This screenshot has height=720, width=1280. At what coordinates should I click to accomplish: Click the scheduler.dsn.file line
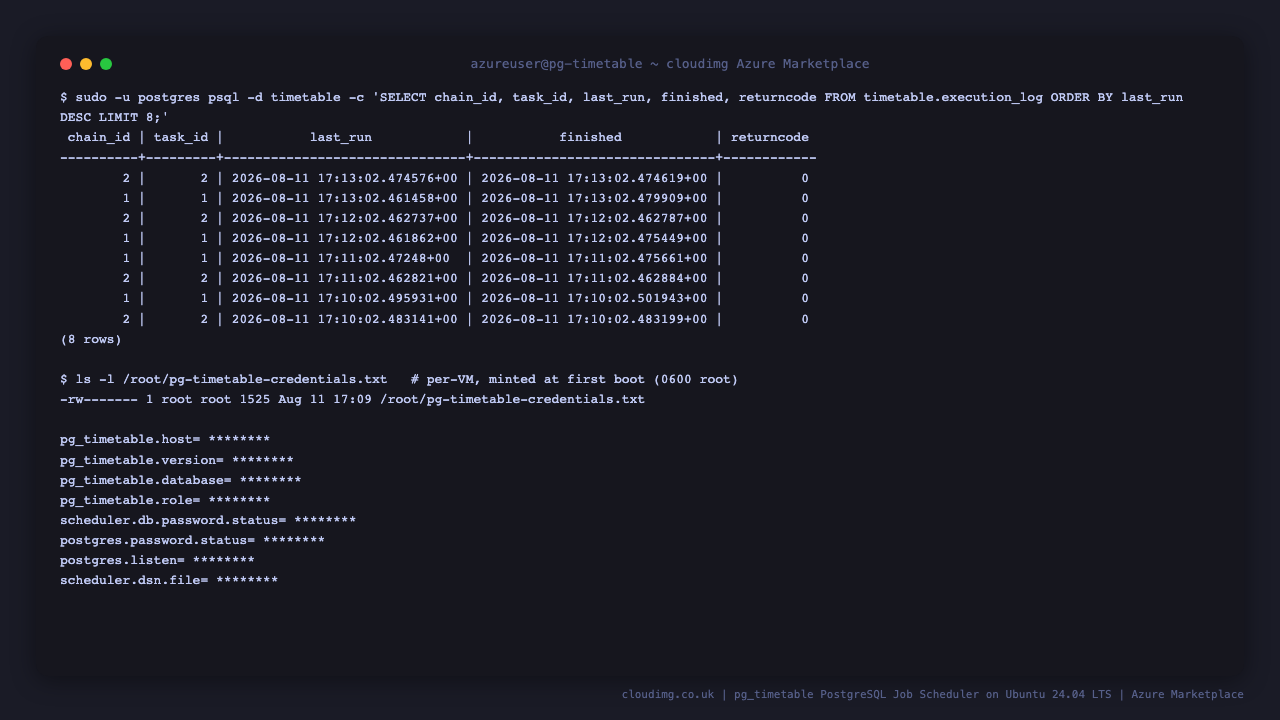(169, 580)
